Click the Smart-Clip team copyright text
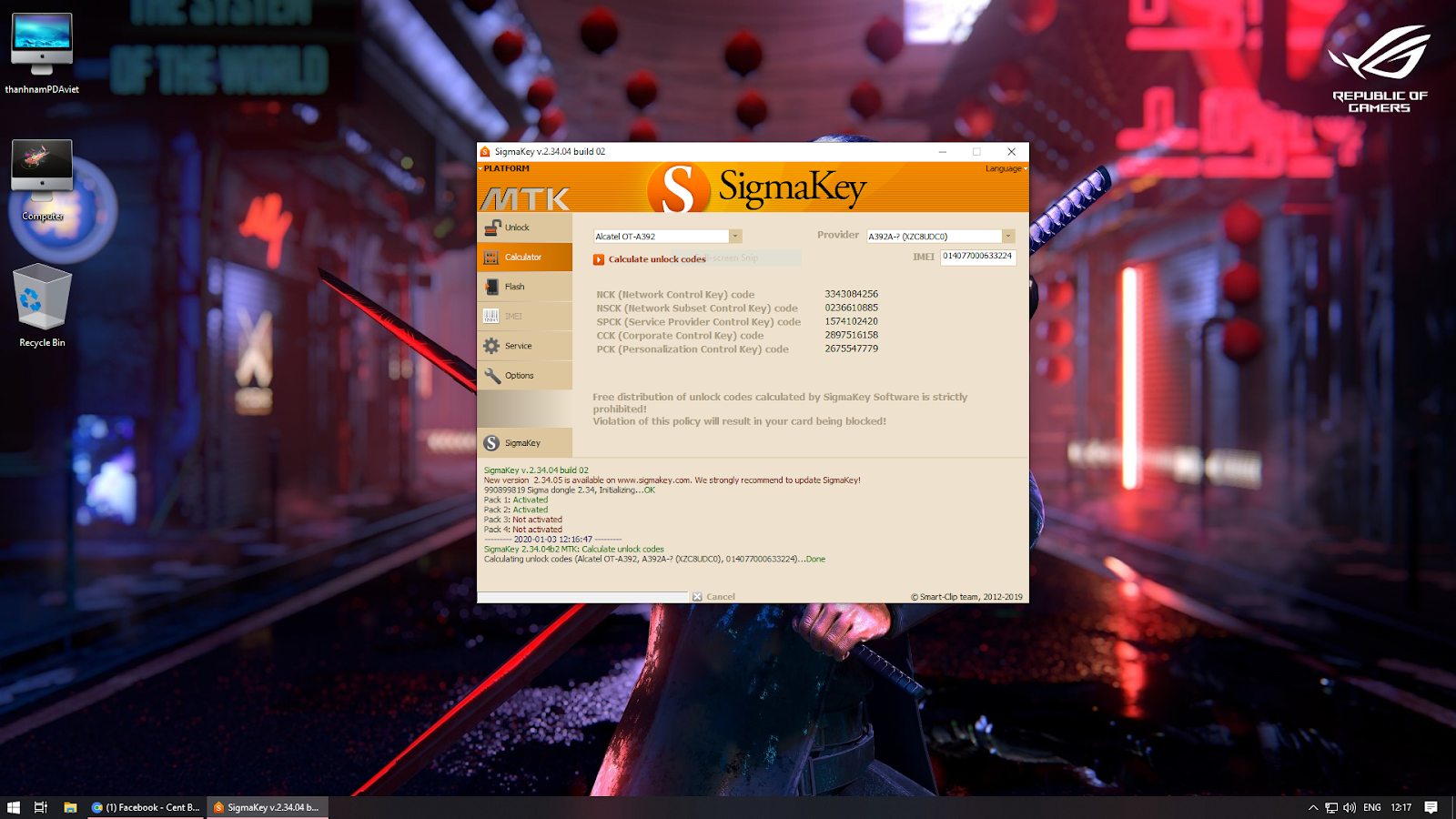 966,597
